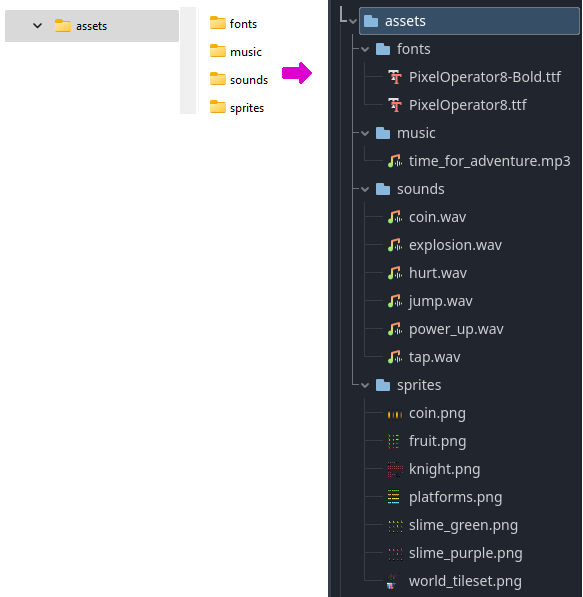Select explosion.wav in the file tree
Image resolution: width=583 pixels, height=597 pixels.
[x=455, y=245]
